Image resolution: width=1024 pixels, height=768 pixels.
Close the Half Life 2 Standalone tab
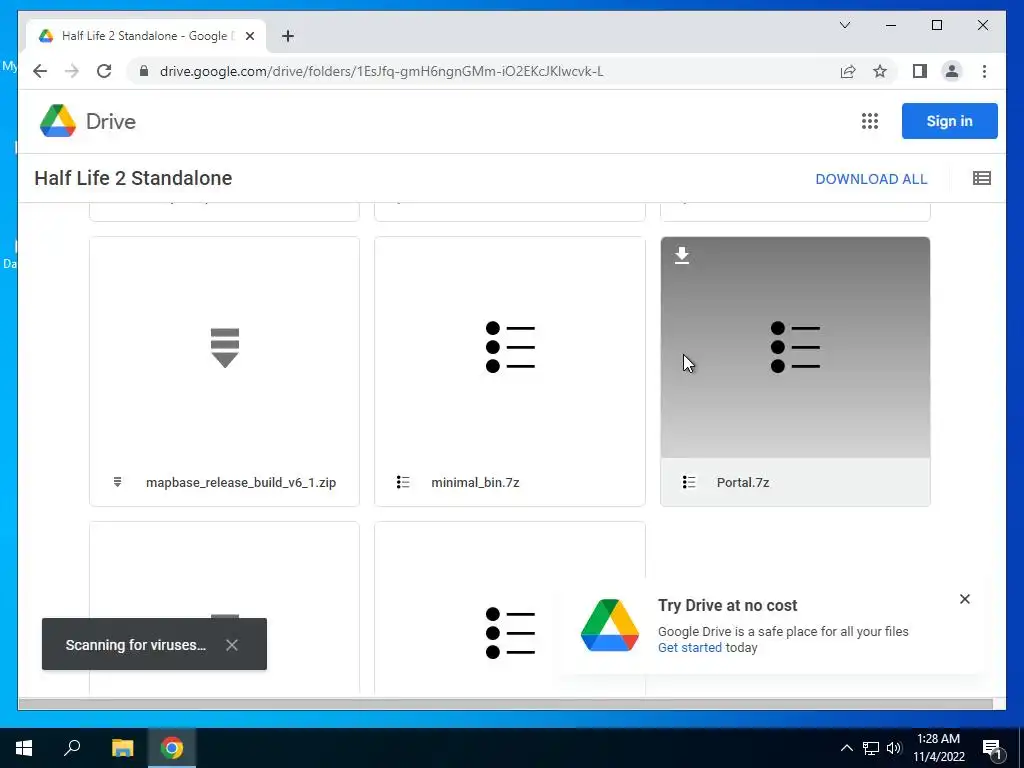[x=249, y=36]
